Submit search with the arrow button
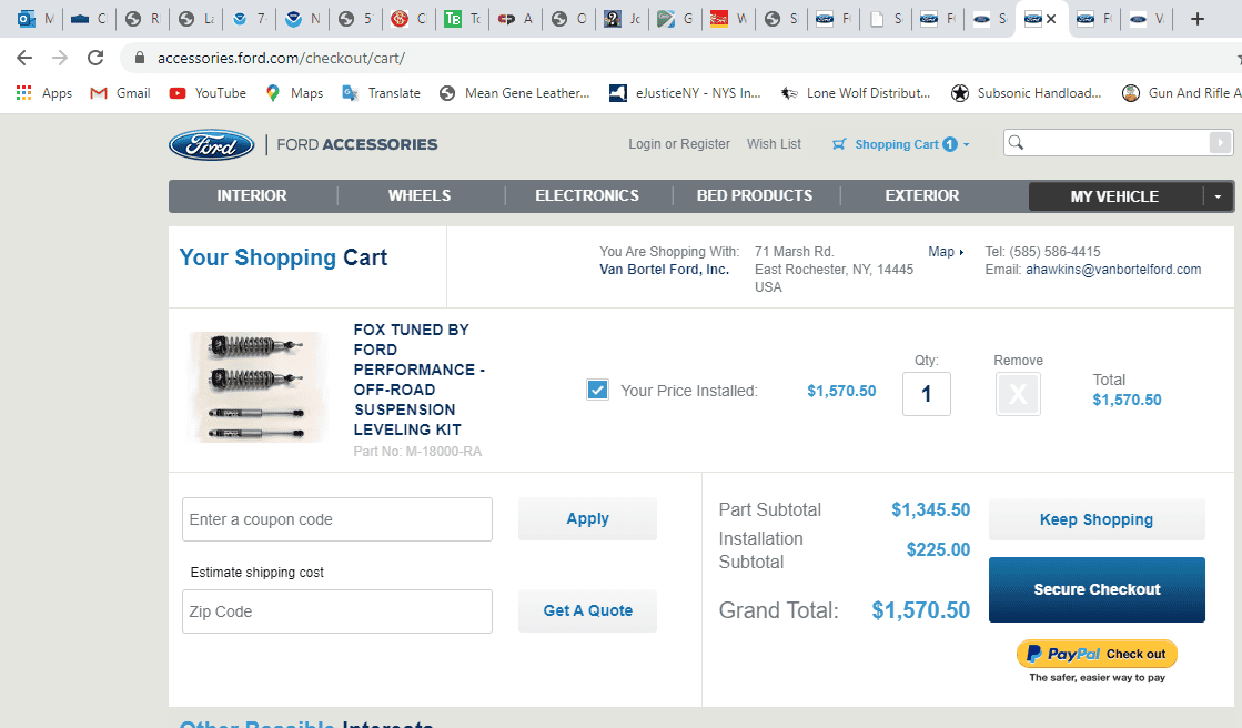This screenshot has height=728, width=1242. 1219,143
